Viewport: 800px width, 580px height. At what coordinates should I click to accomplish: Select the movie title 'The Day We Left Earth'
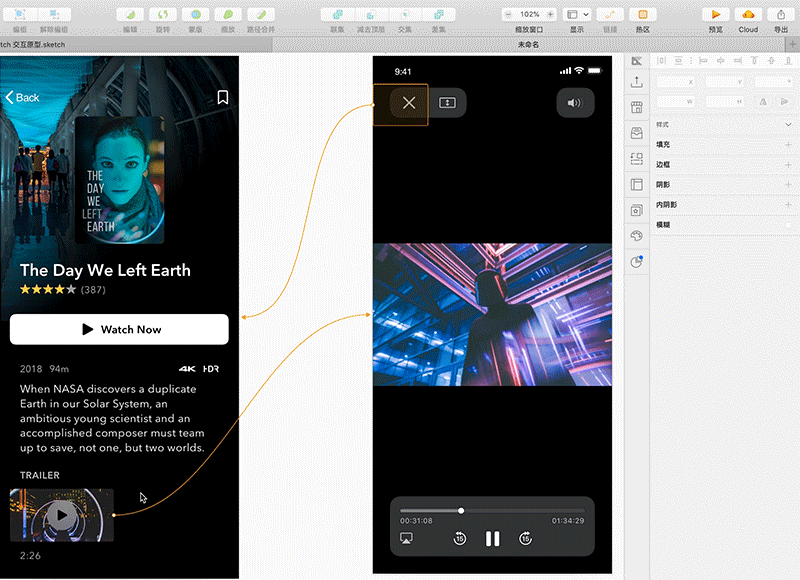(x=105, y=270)
